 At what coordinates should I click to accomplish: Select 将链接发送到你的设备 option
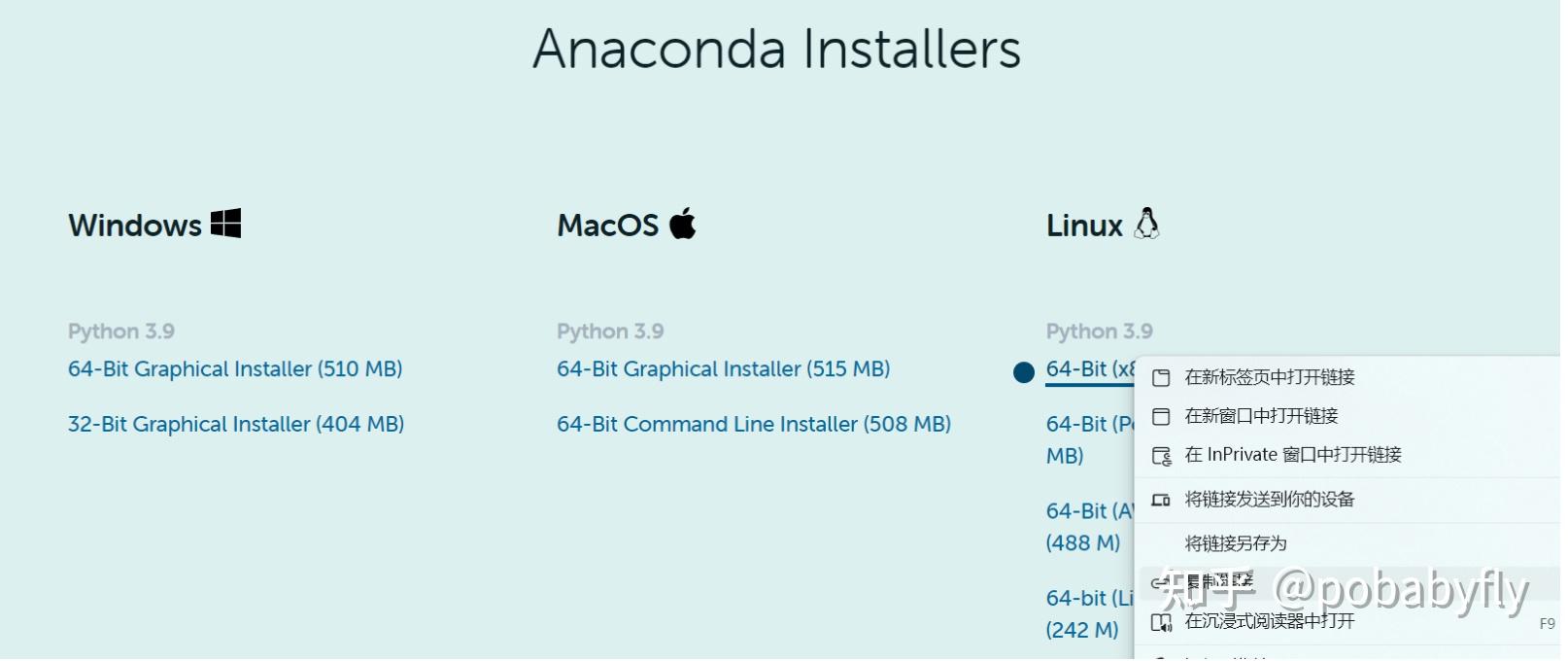[x=1268, y=499]
